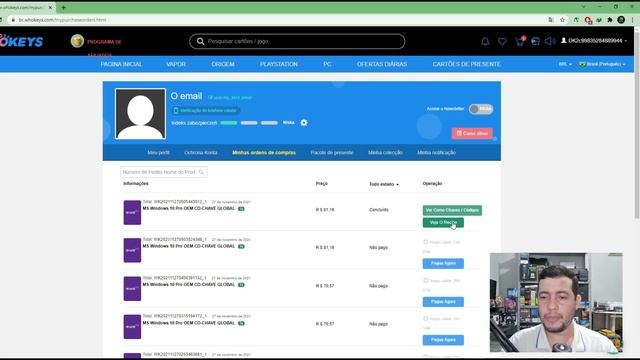640x360 pixels.
Task: Click the mobile phone verification link
Action: click(206, 110)
